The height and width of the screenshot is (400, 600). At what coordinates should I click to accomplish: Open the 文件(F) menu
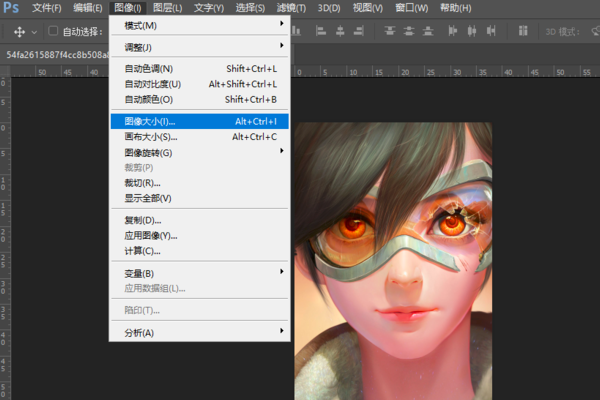pos(47,8)
